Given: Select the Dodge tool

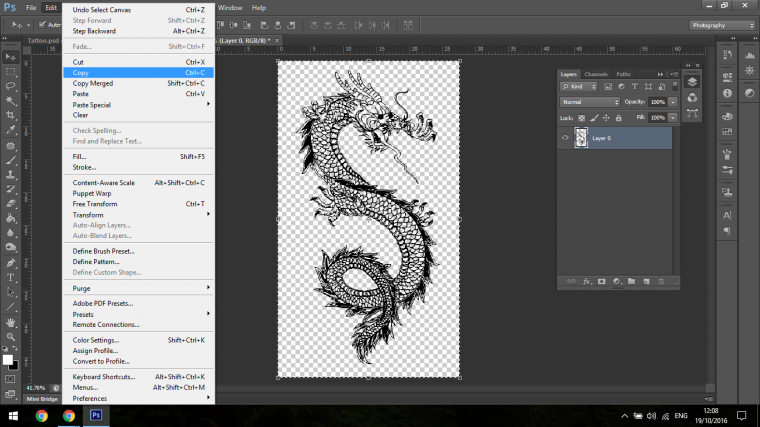Looking at the screenshot, I should pos(10,247).
